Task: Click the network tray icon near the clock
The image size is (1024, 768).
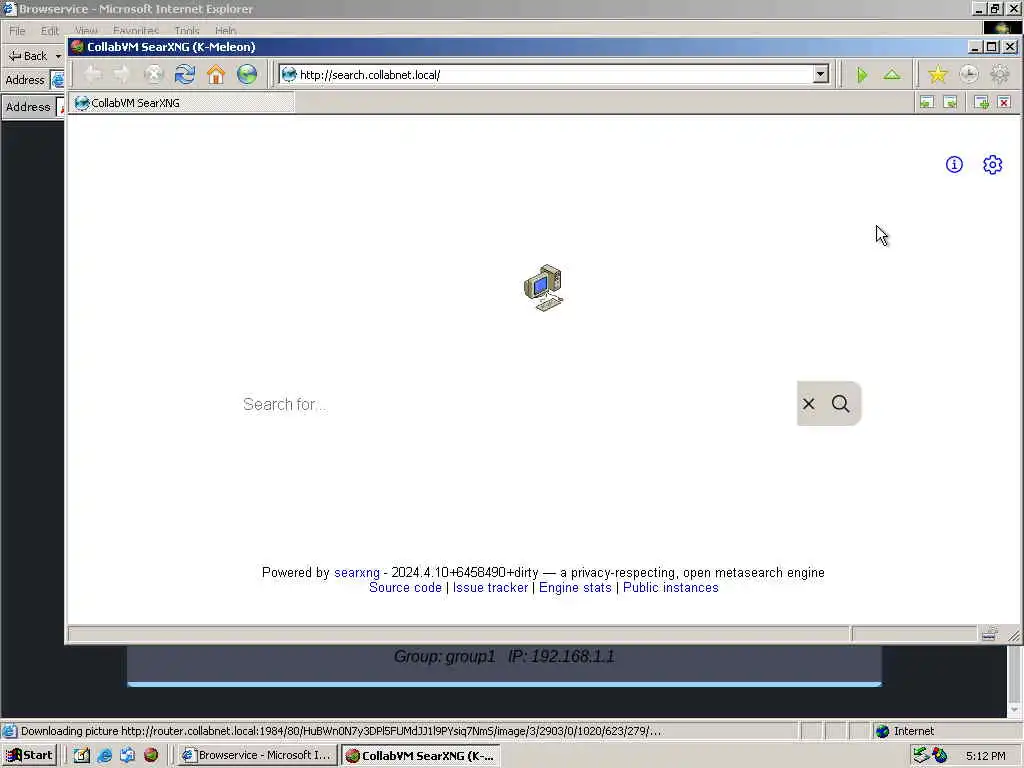Action: [920, 756]
